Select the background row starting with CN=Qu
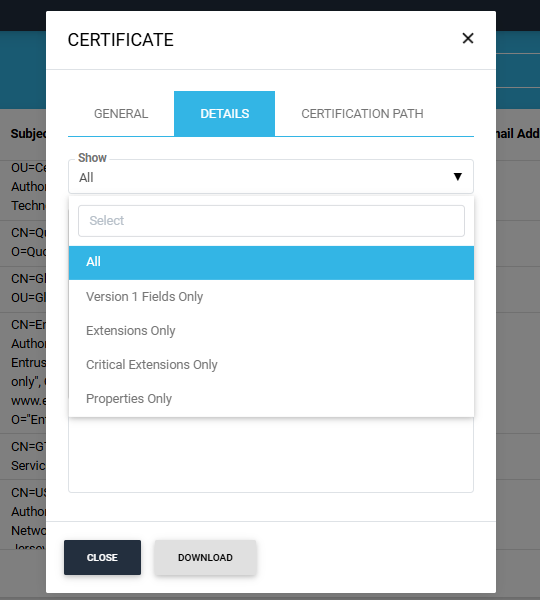The height and width of the screenshot is (600, 540). point(23,242)
